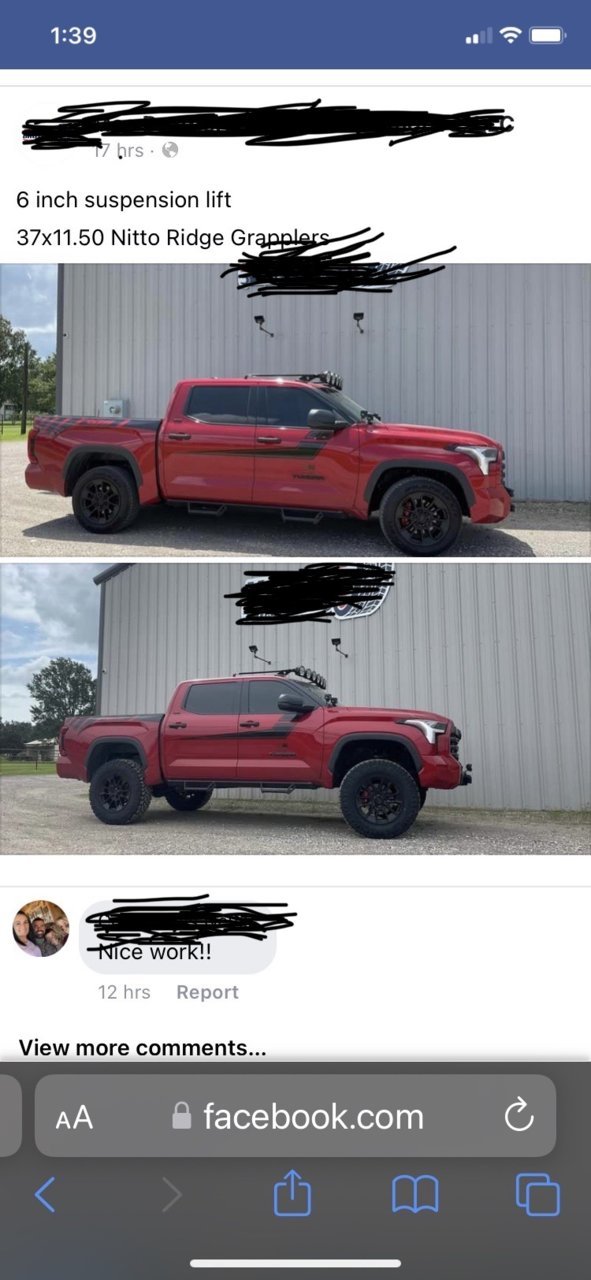The image size is (591, 1280).
Task: Tap the Nice work comment bubble
Action: pyautogui.click(x=178, y=937)
